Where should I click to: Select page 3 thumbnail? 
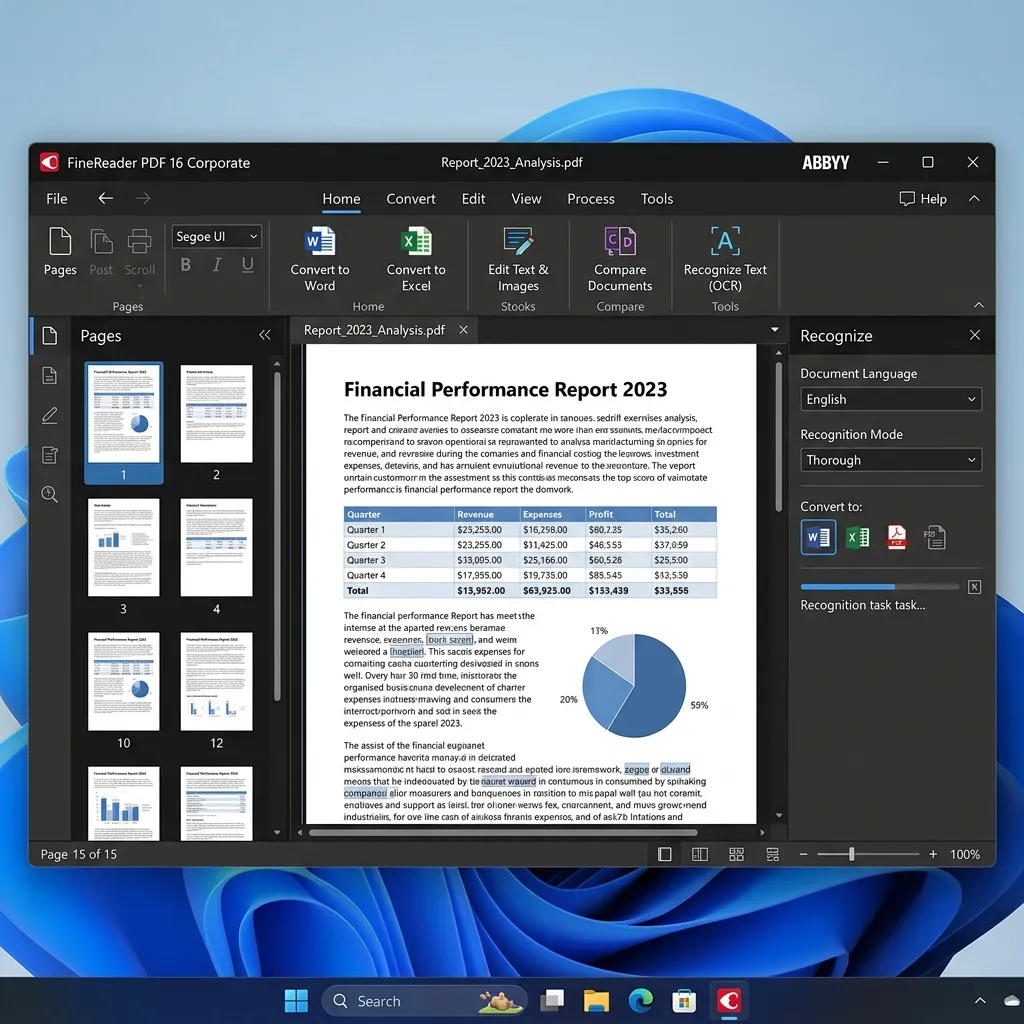pyautogui.click(x=123, y=547)
